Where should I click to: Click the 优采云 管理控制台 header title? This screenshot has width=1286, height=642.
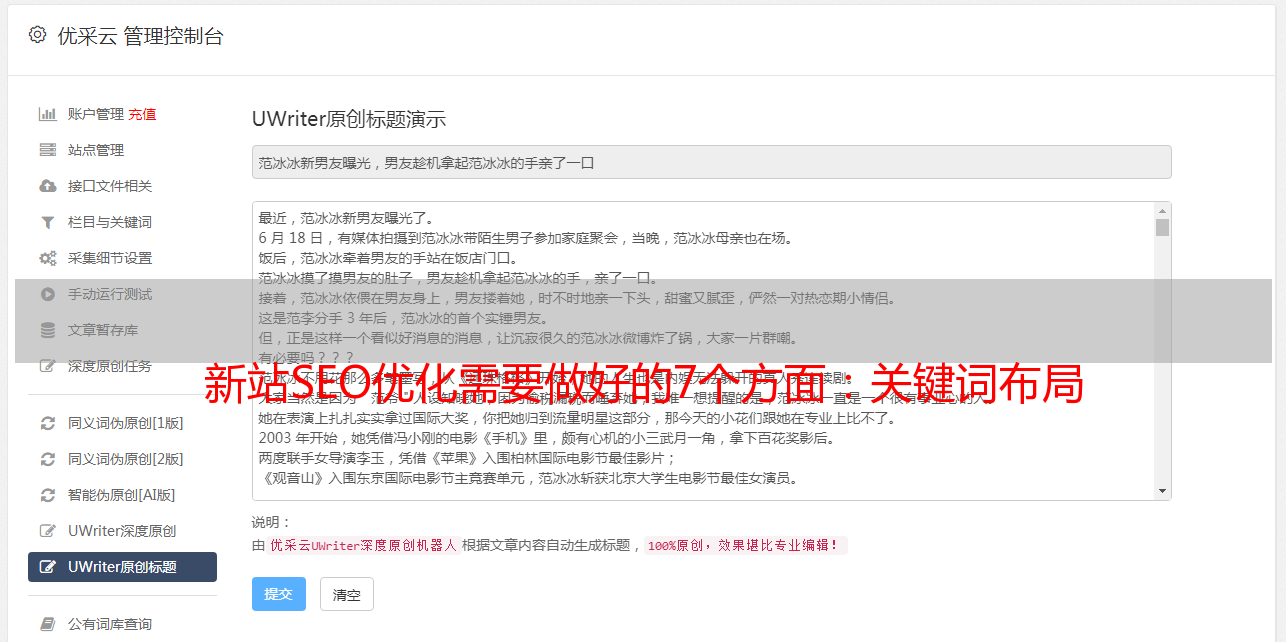coord(140,36)
